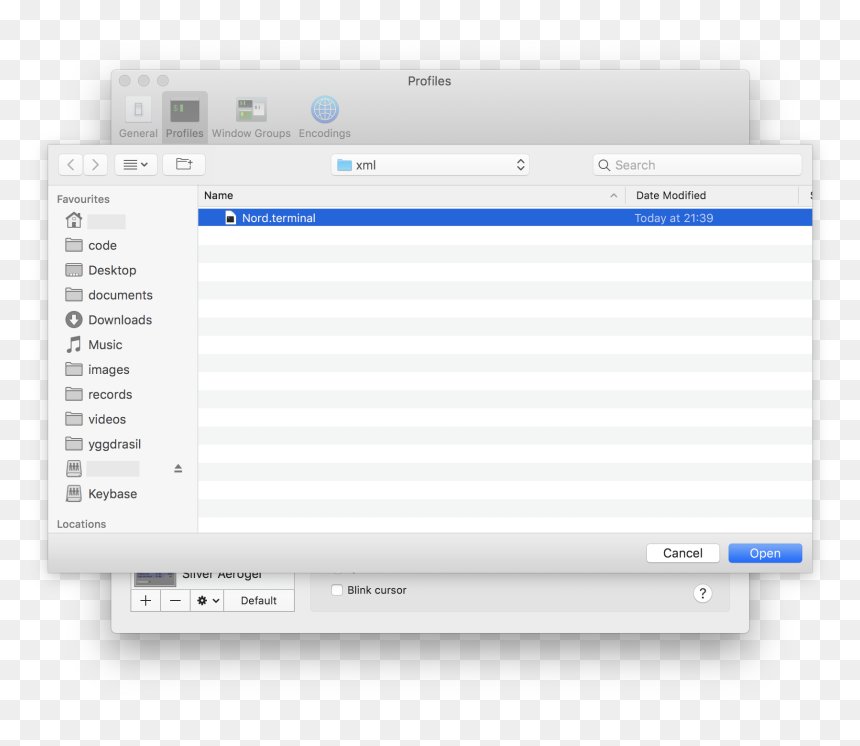This screenshot has height=746, width=860.
Task: Click the Default button in Profiles window
Action: tap(259, 601)
